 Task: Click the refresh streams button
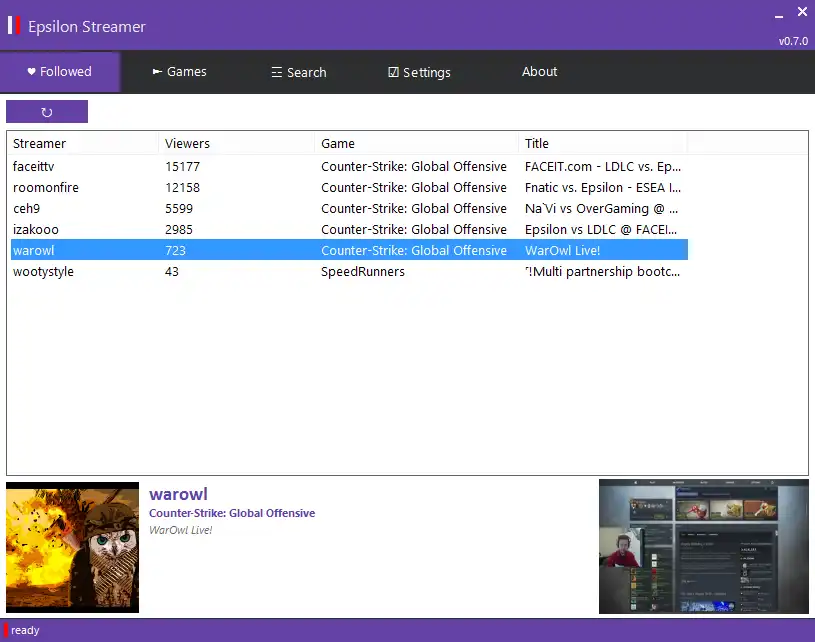click(x=47, y=112)
